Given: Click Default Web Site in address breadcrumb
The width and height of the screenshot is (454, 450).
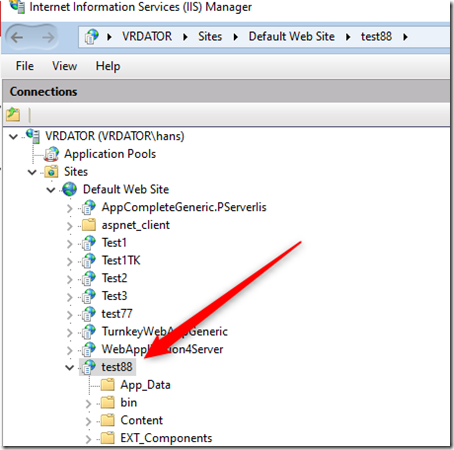Looking at the screenshot, I should tap(292, 36).
